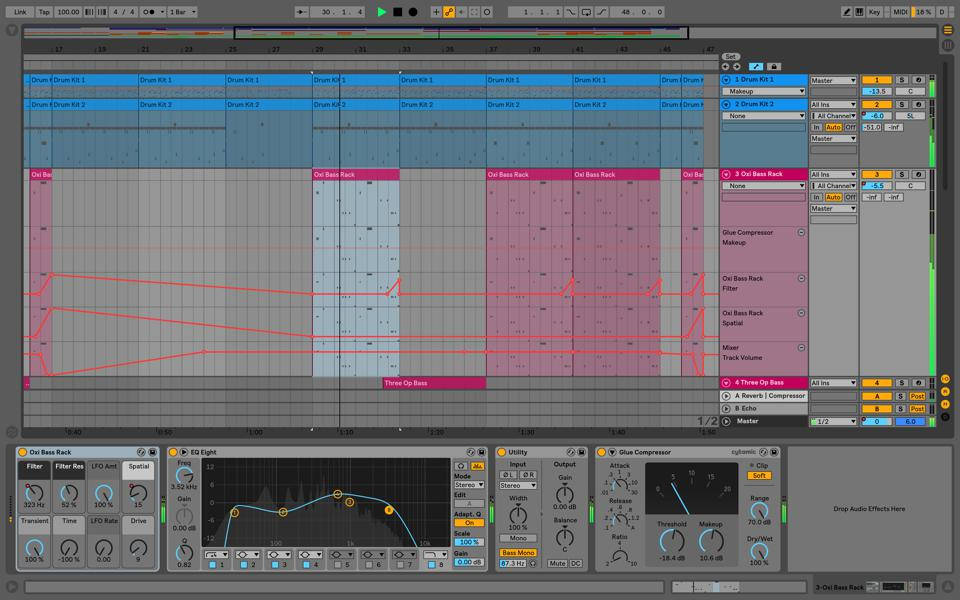This screenshot has width=960, height=600.
Task: Toggle EQ Eight band 1 checkbox
Action: [x=212, y=565]
